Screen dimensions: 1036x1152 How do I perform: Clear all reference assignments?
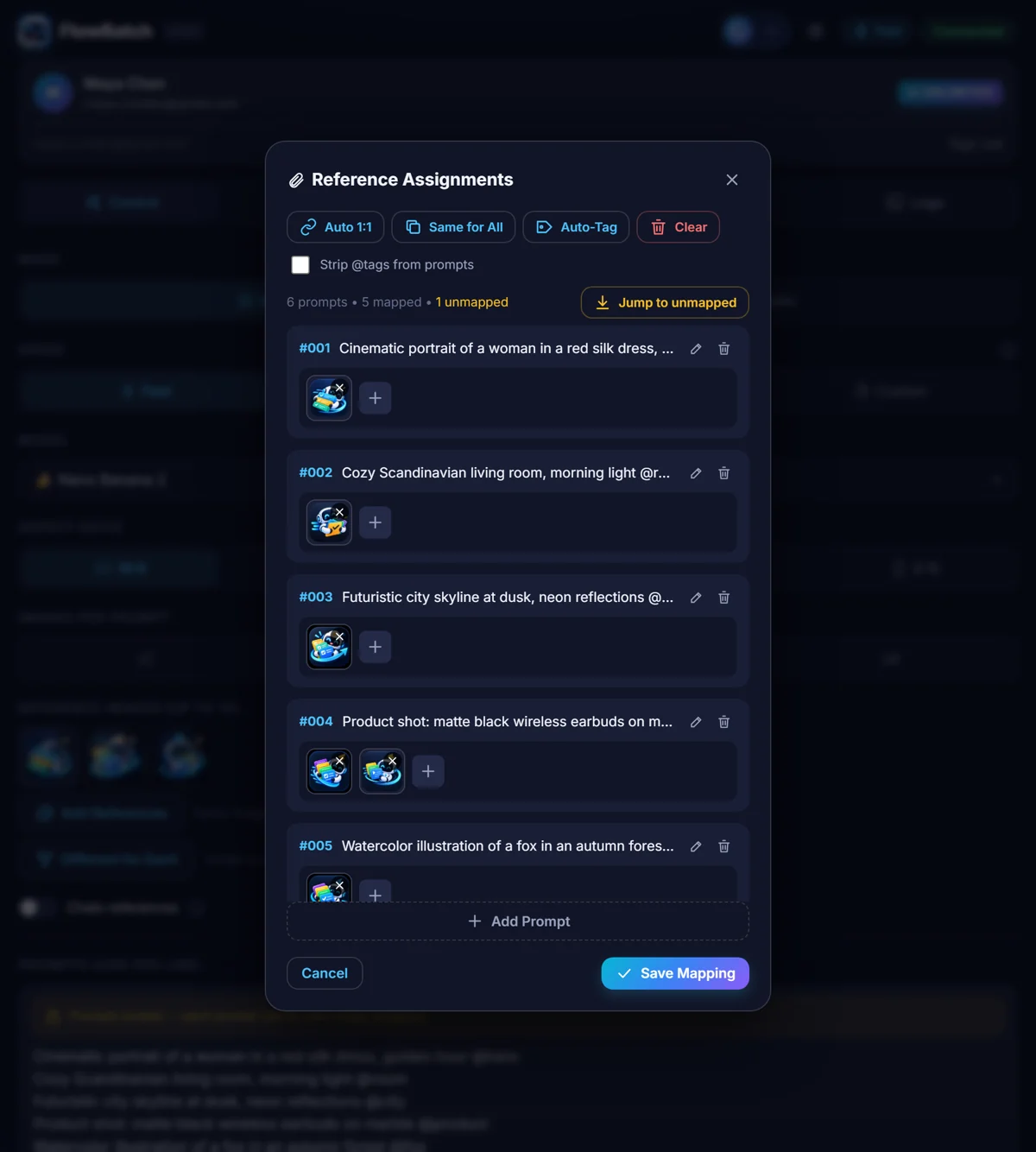[679, 227]
